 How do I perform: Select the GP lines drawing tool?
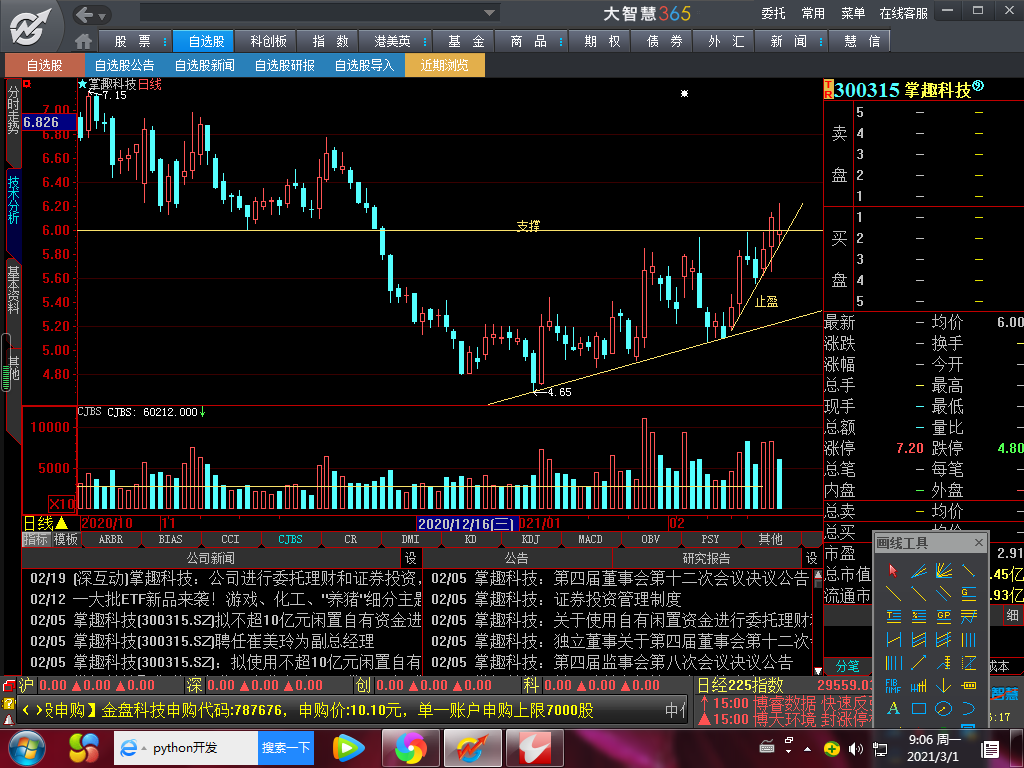944,616
